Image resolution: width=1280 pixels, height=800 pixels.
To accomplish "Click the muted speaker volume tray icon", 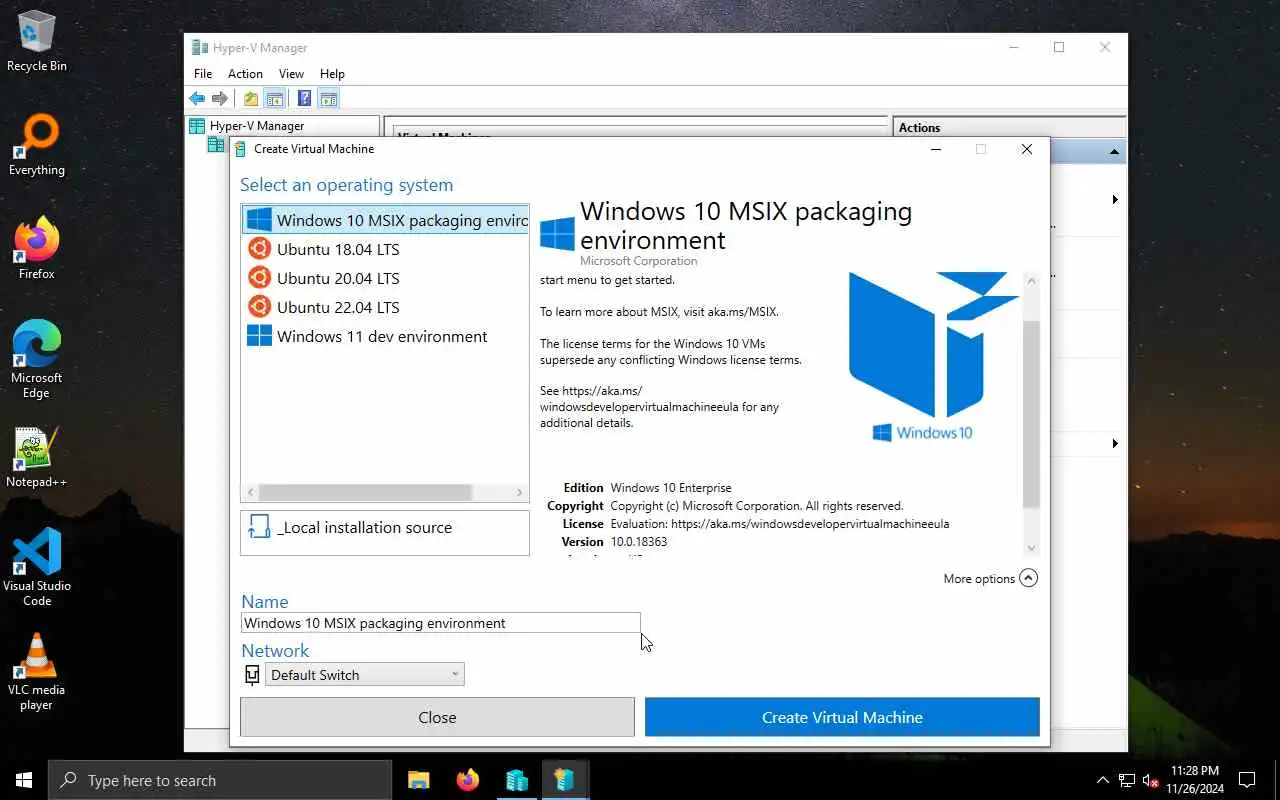I will click(x=1151, y=780).
